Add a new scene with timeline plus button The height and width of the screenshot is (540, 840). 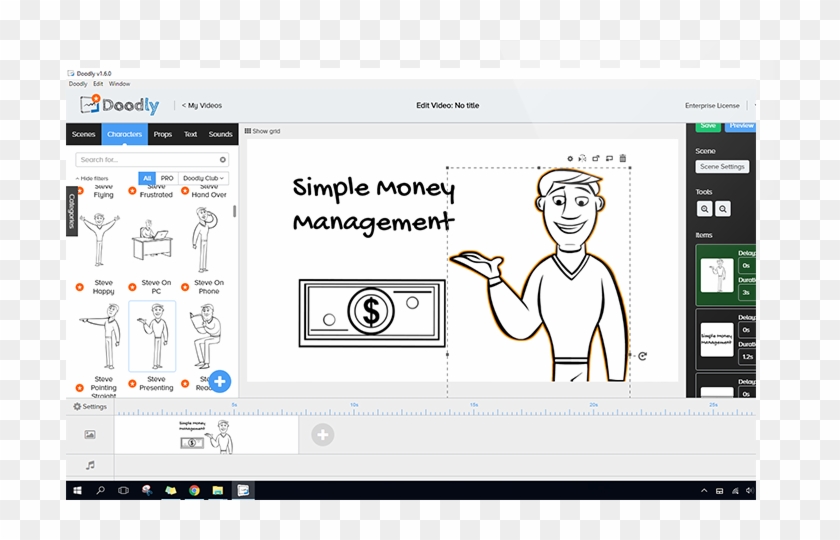point(322,435)
